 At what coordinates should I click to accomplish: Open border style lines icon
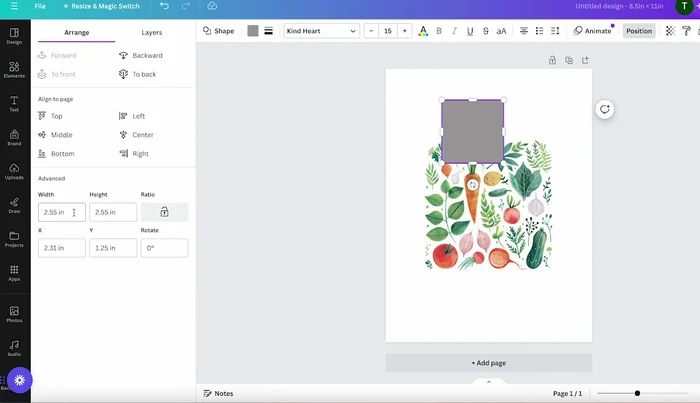[269, 31]
